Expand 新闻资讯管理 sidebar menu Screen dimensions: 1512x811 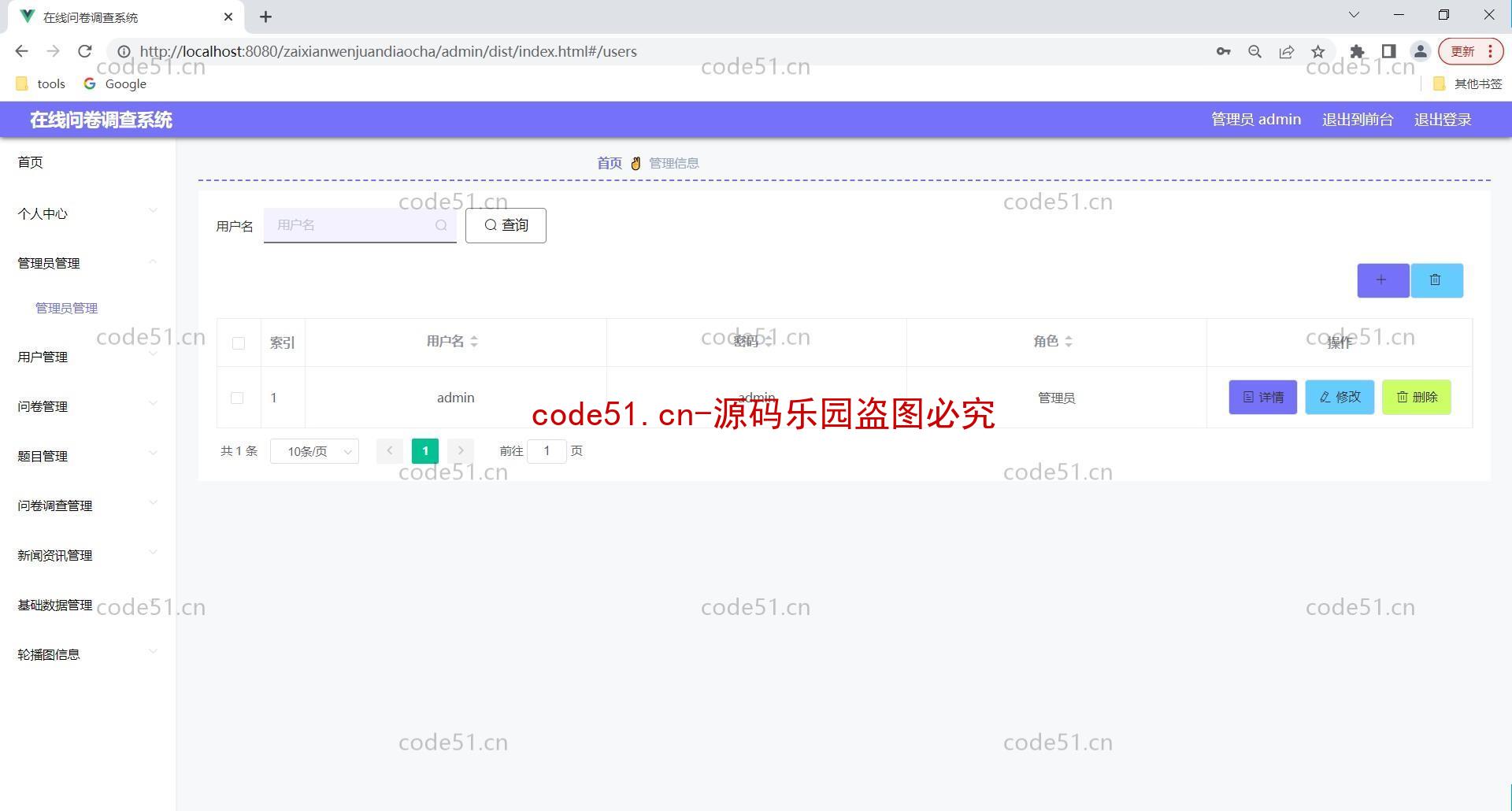pos(87,555)
